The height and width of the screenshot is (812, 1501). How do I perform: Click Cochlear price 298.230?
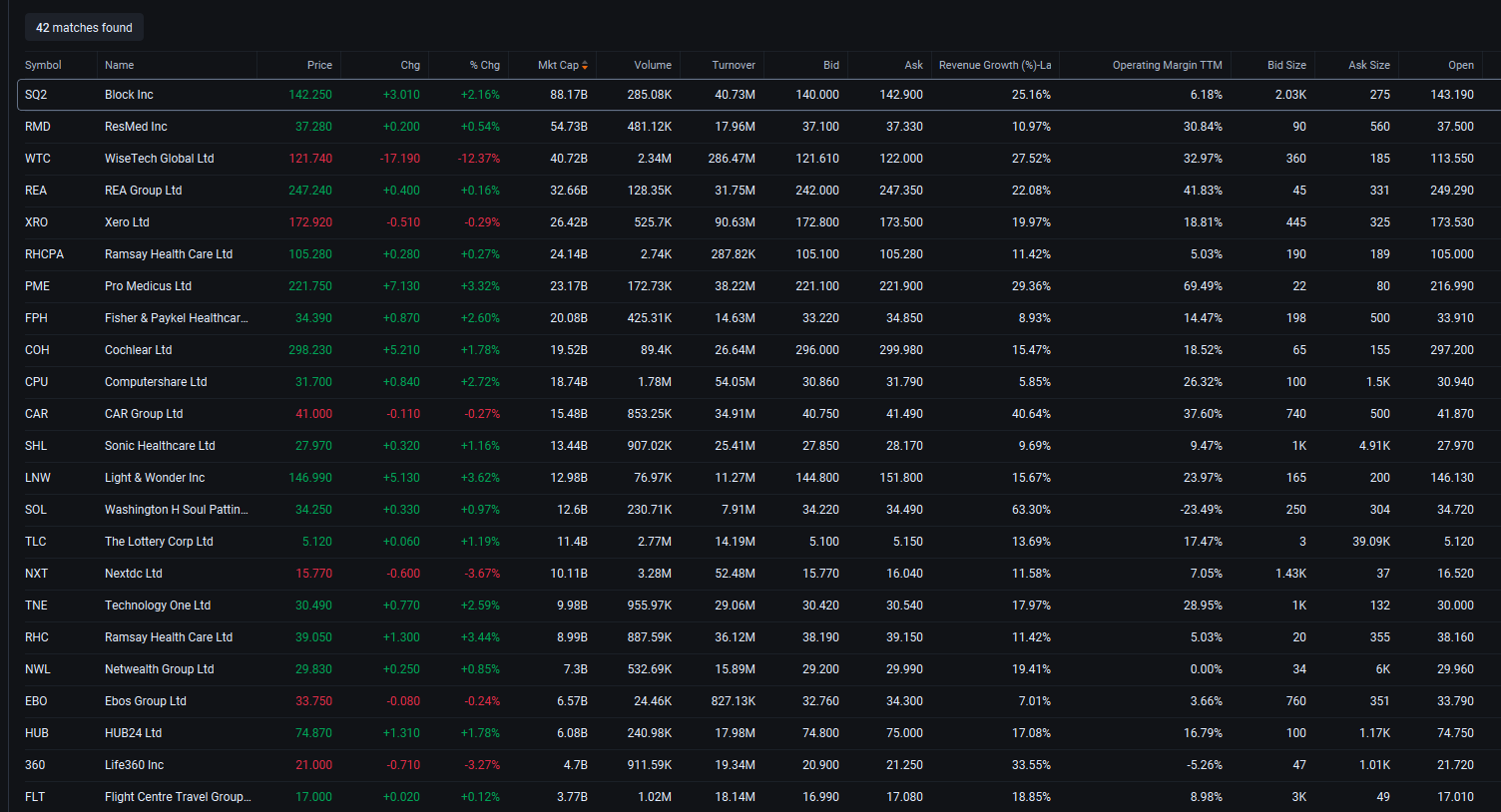click(x=310, y=350)
